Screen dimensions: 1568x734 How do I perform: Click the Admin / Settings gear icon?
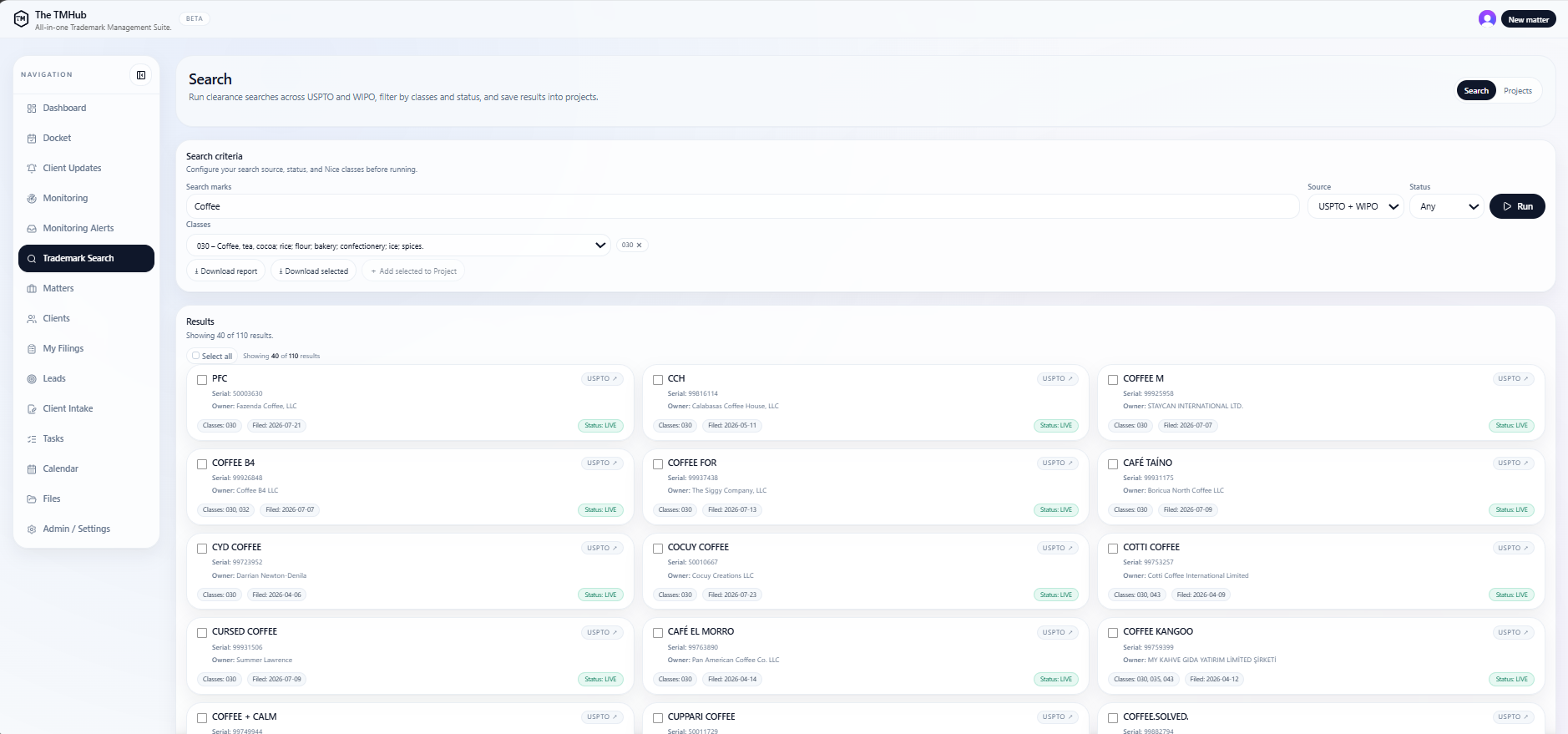coord(32,529)
